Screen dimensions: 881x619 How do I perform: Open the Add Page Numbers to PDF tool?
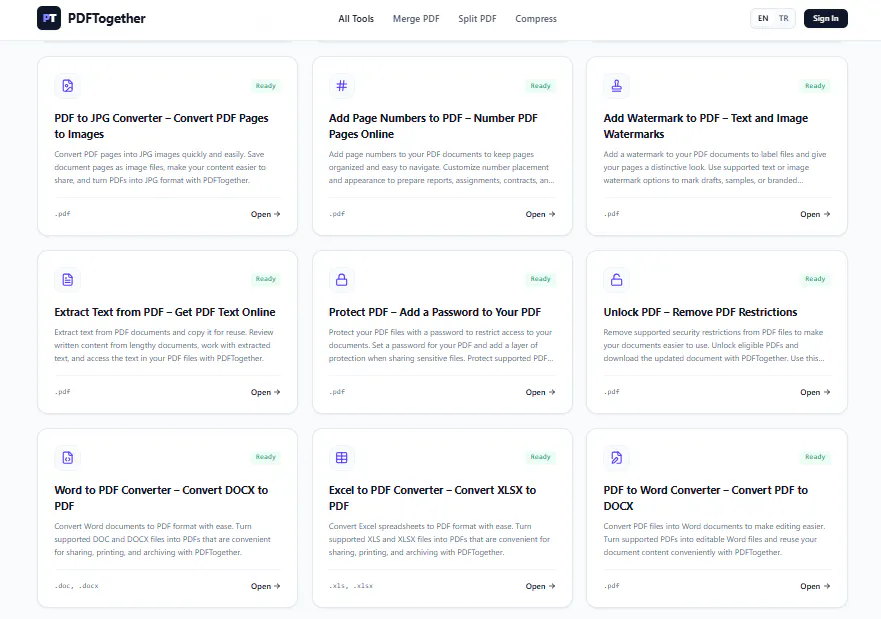coord(540,214)
